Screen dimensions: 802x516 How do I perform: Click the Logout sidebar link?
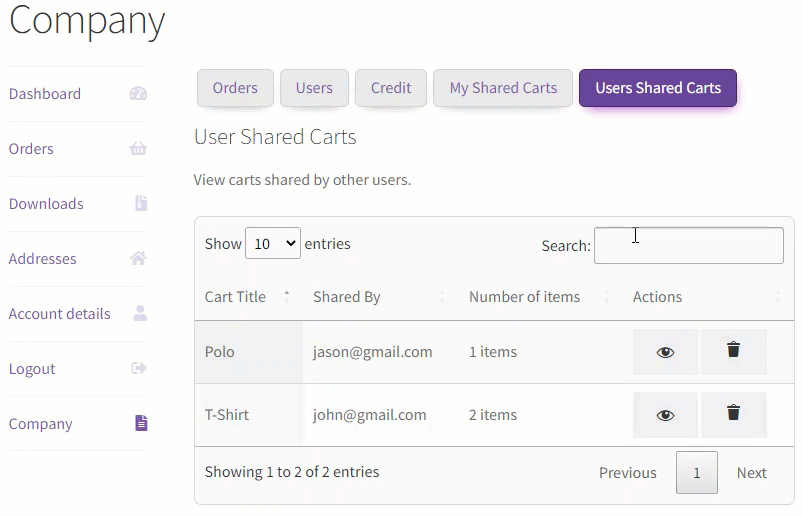pos(32,369)
